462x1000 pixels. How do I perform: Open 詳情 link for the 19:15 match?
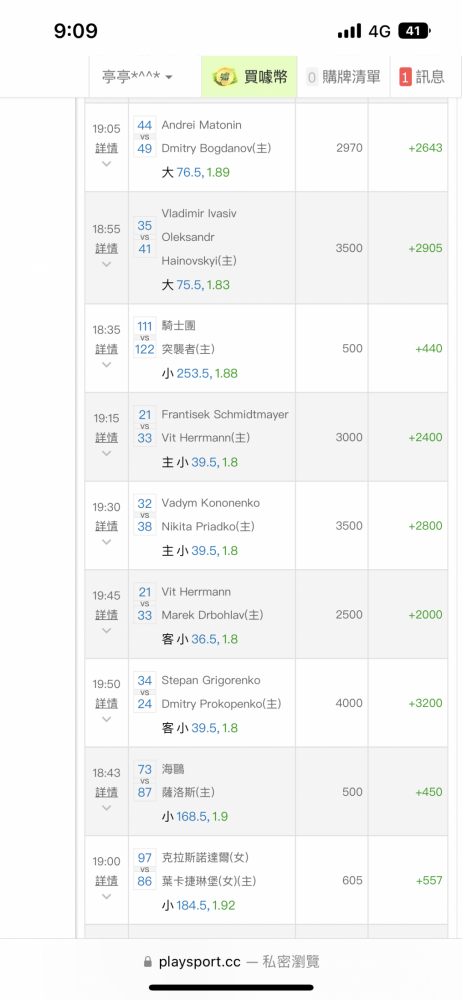(107, 437)
